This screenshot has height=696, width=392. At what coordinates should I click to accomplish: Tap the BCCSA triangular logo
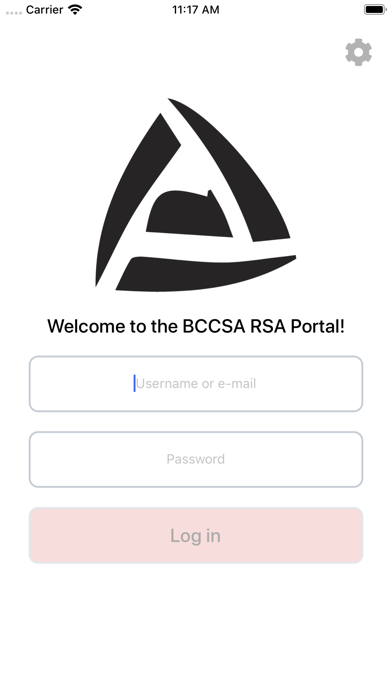(x=196, y=195)
